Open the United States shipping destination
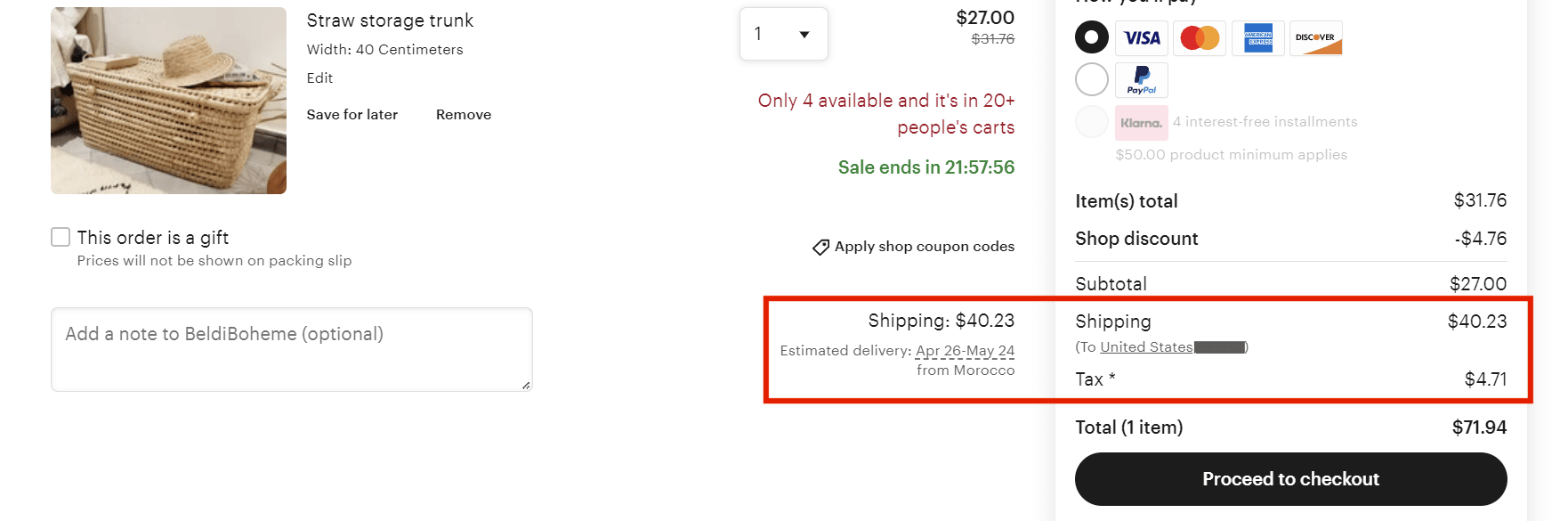The height and width of the screenshot is (521, 1568). point(1147,346)
